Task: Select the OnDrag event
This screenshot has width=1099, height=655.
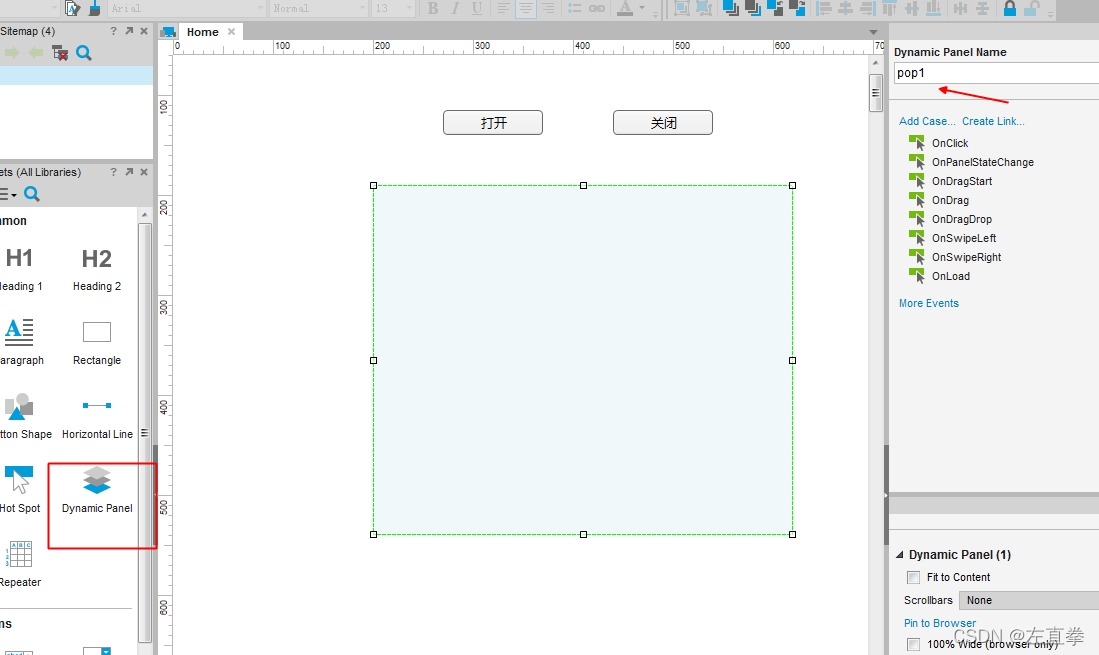Action: 938,200
